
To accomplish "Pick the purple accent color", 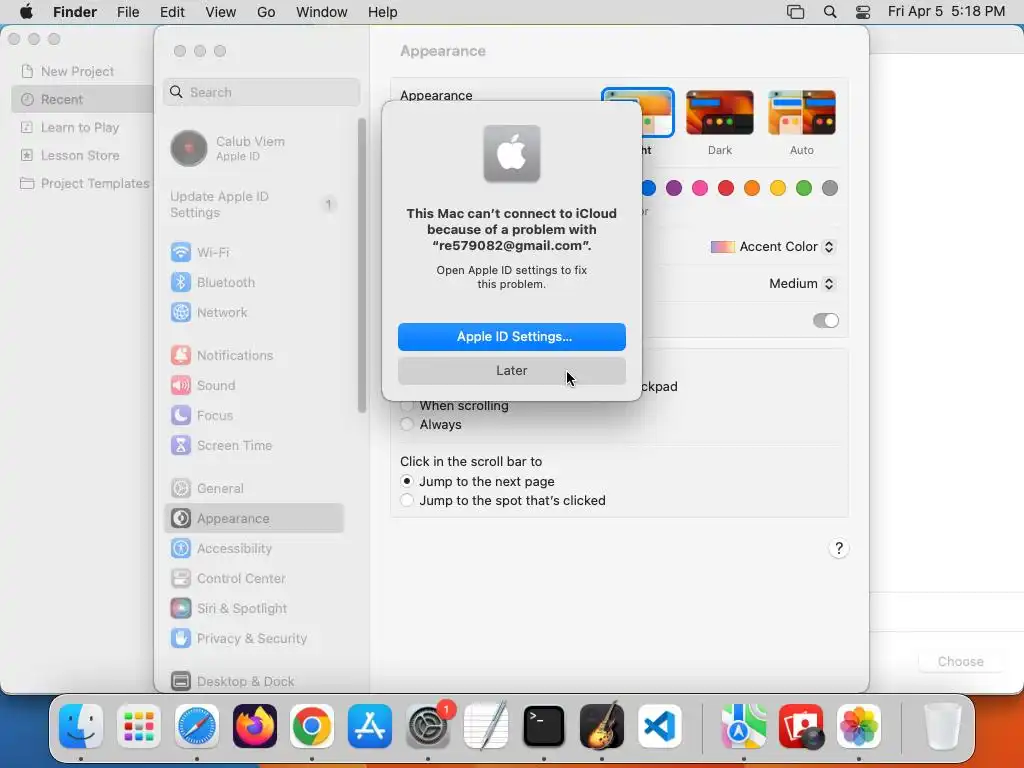I will pyautogui.click(x=674, y=188).
